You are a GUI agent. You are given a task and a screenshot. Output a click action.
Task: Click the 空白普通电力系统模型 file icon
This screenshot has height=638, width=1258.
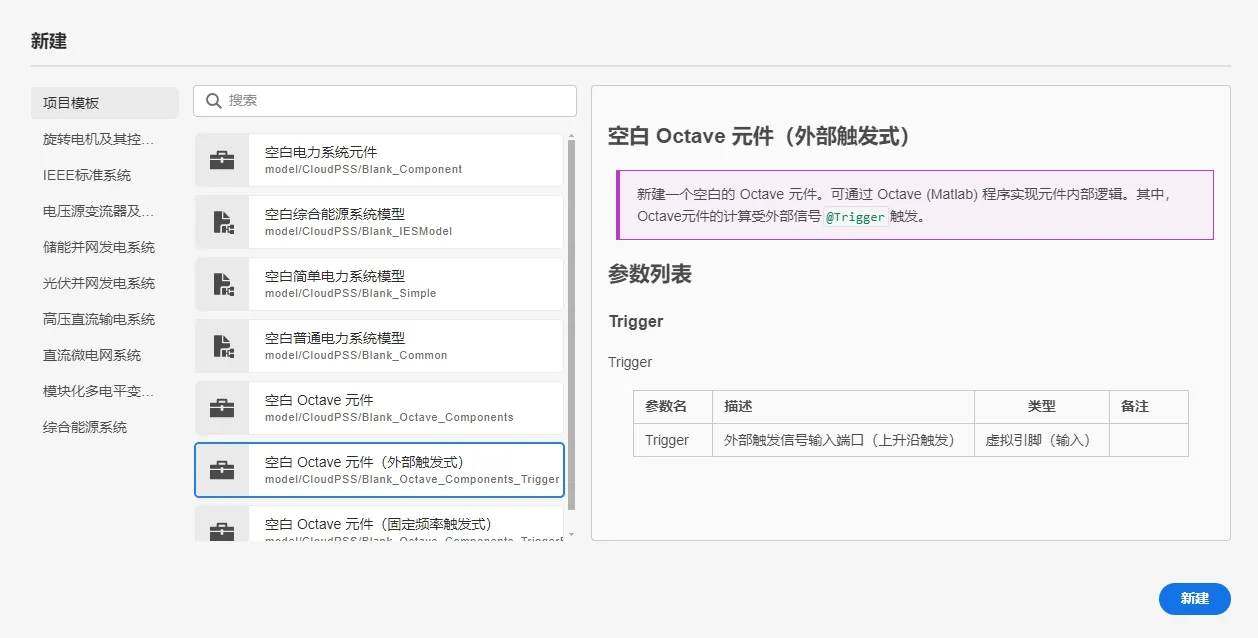221,346
